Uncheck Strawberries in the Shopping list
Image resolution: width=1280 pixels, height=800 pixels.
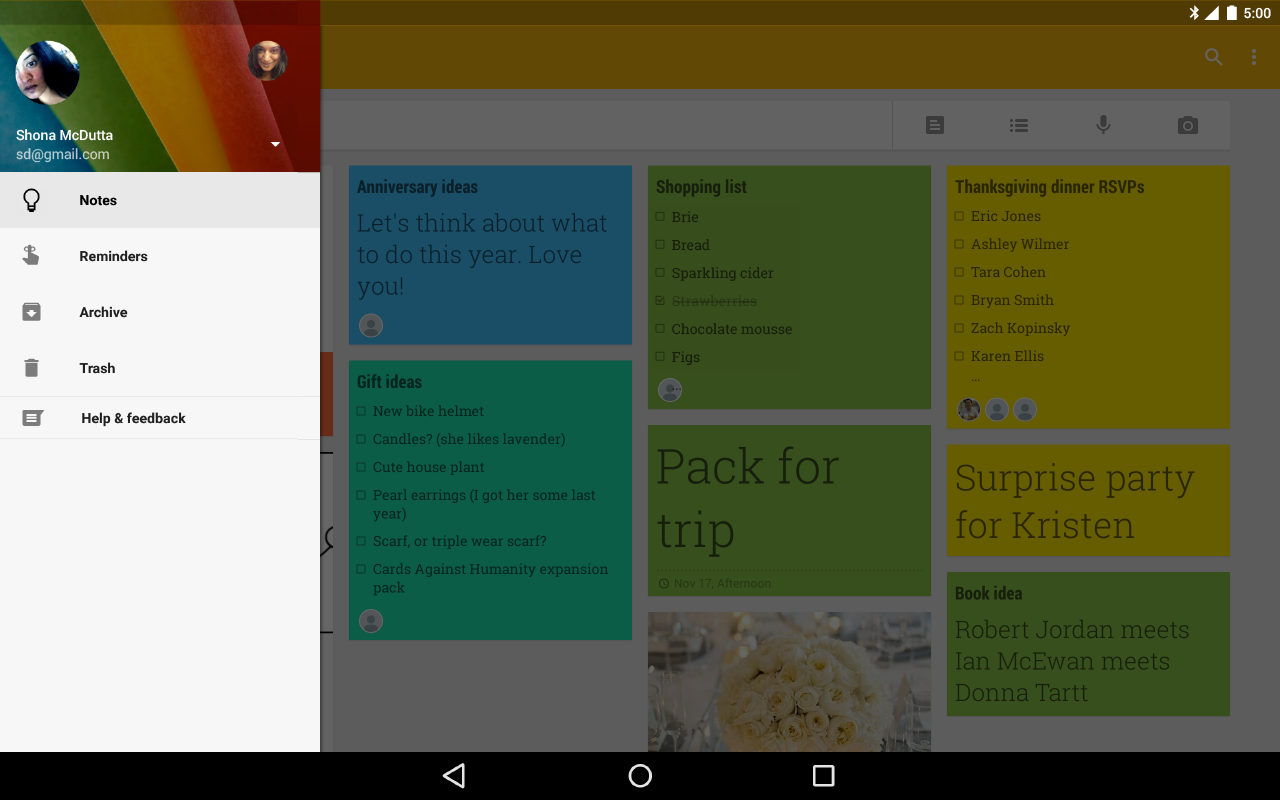[661, 300]
